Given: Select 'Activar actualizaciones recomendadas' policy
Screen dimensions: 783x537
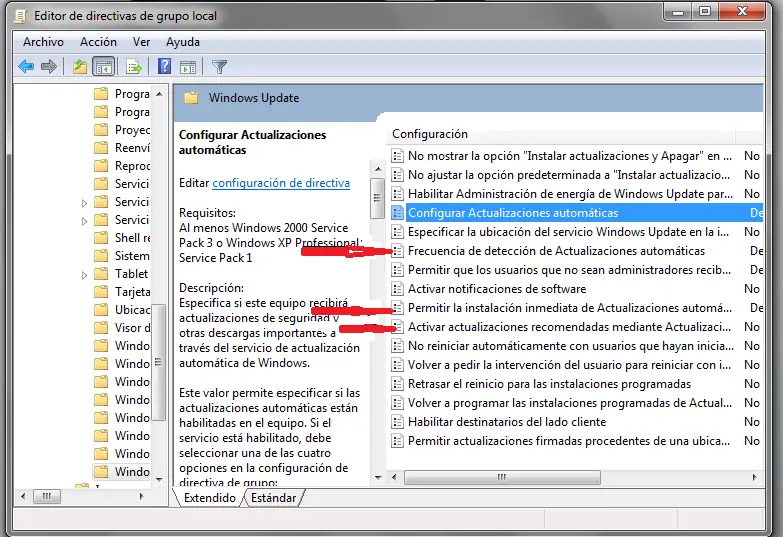Looking at the screenshot, I should pyautogui.click(x=569, y=327).
